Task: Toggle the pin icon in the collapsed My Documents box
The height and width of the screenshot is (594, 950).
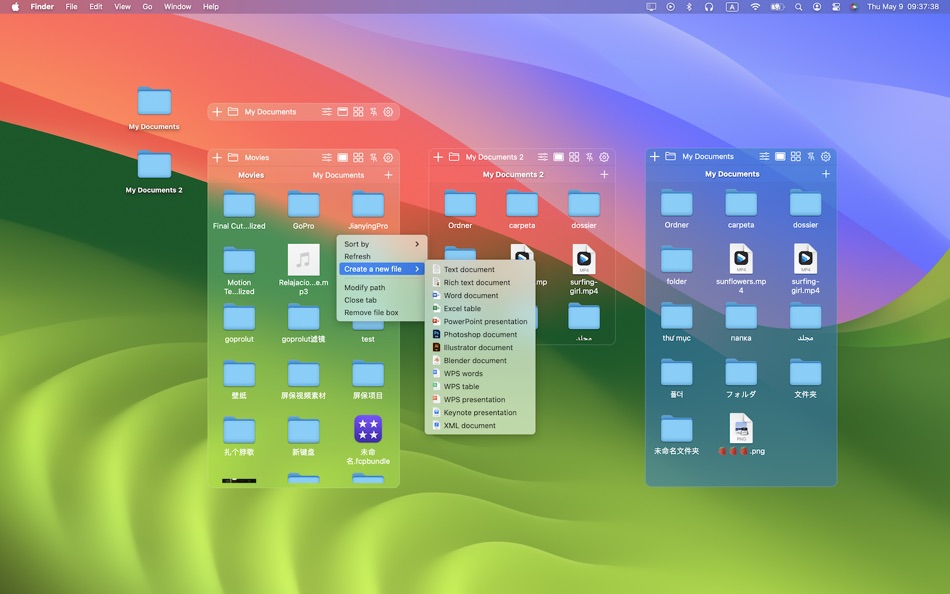Action: pos(374,112)
